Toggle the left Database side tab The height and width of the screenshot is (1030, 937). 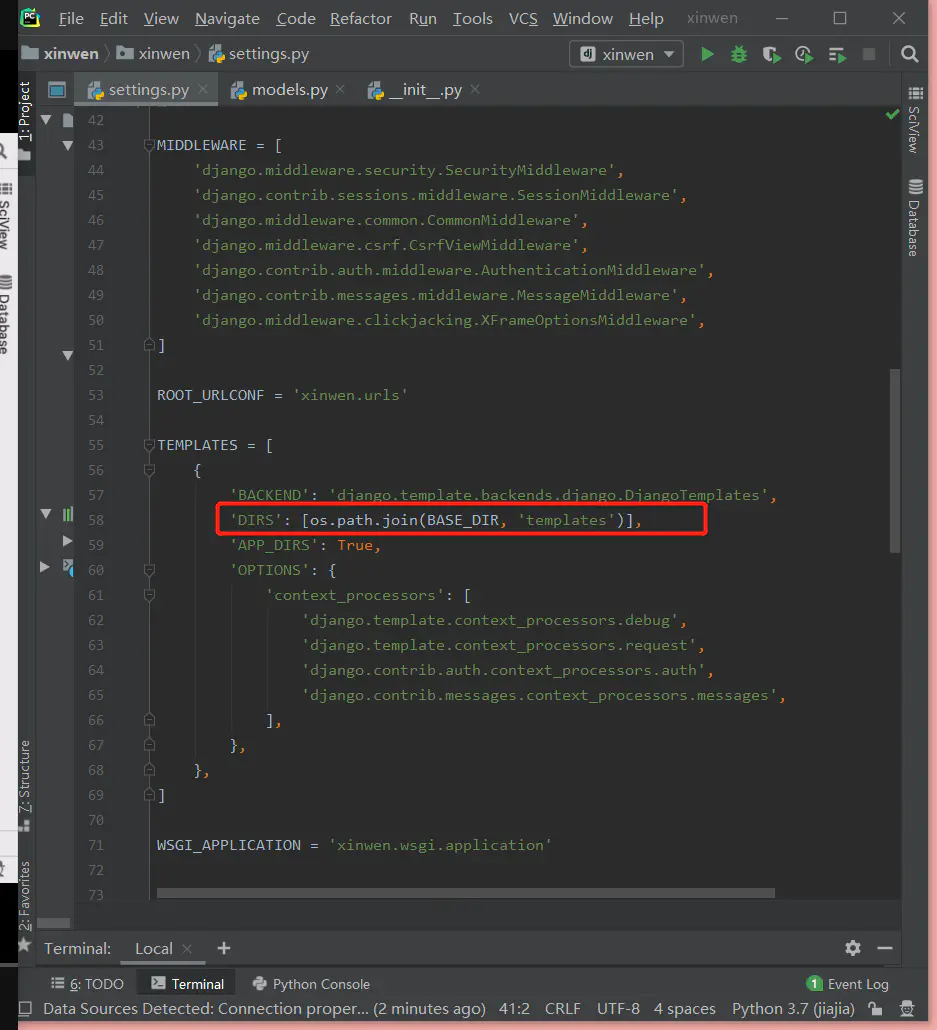(x=7, y=315)
